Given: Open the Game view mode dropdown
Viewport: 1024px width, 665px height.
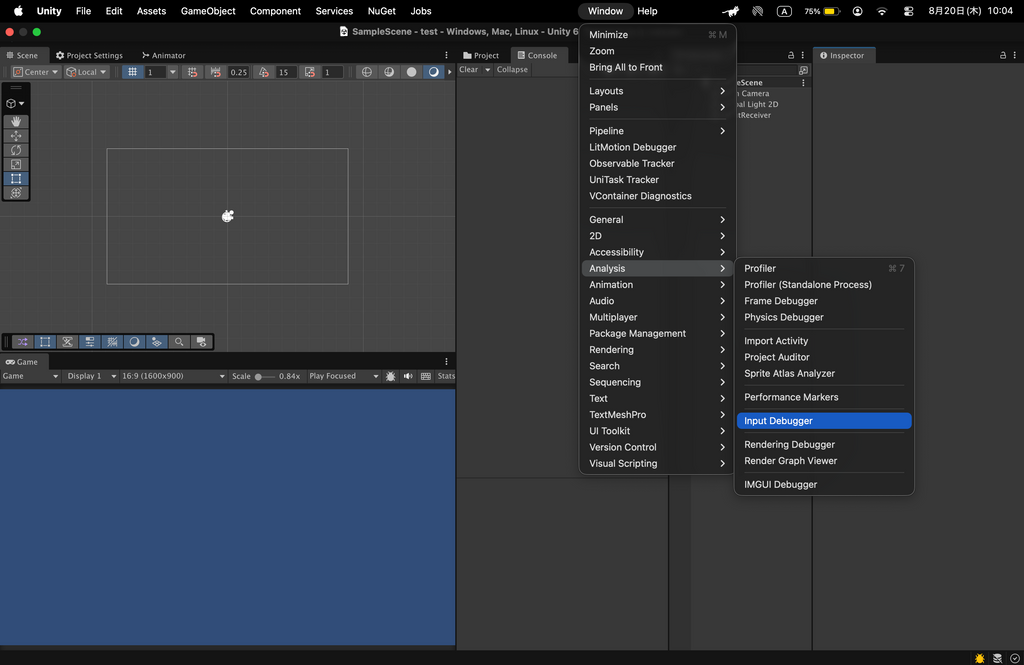Looking at the screenshot, I should coord(31,376).
